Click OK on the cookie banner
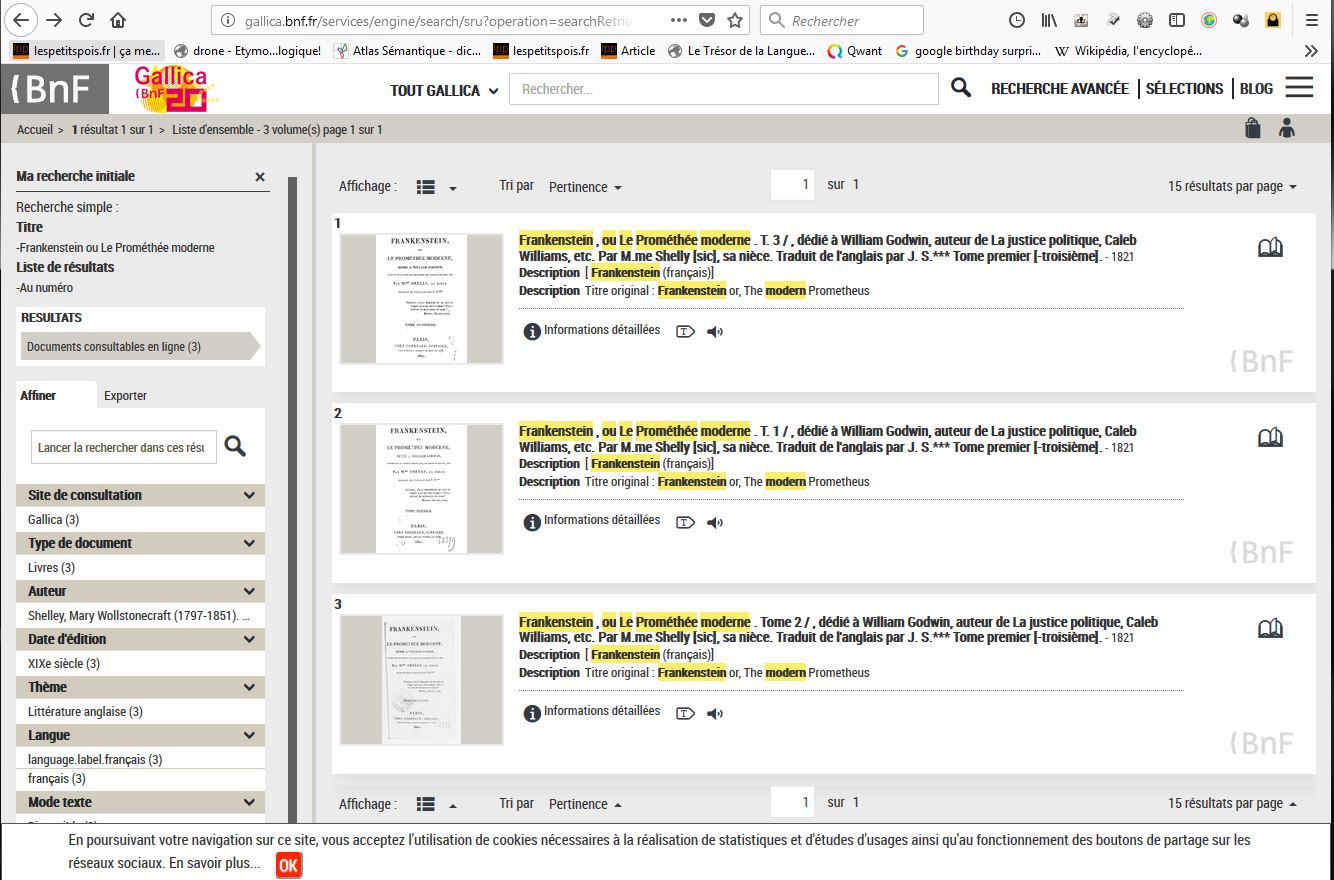Screen dimensions: 1334x880 point(288,865)
